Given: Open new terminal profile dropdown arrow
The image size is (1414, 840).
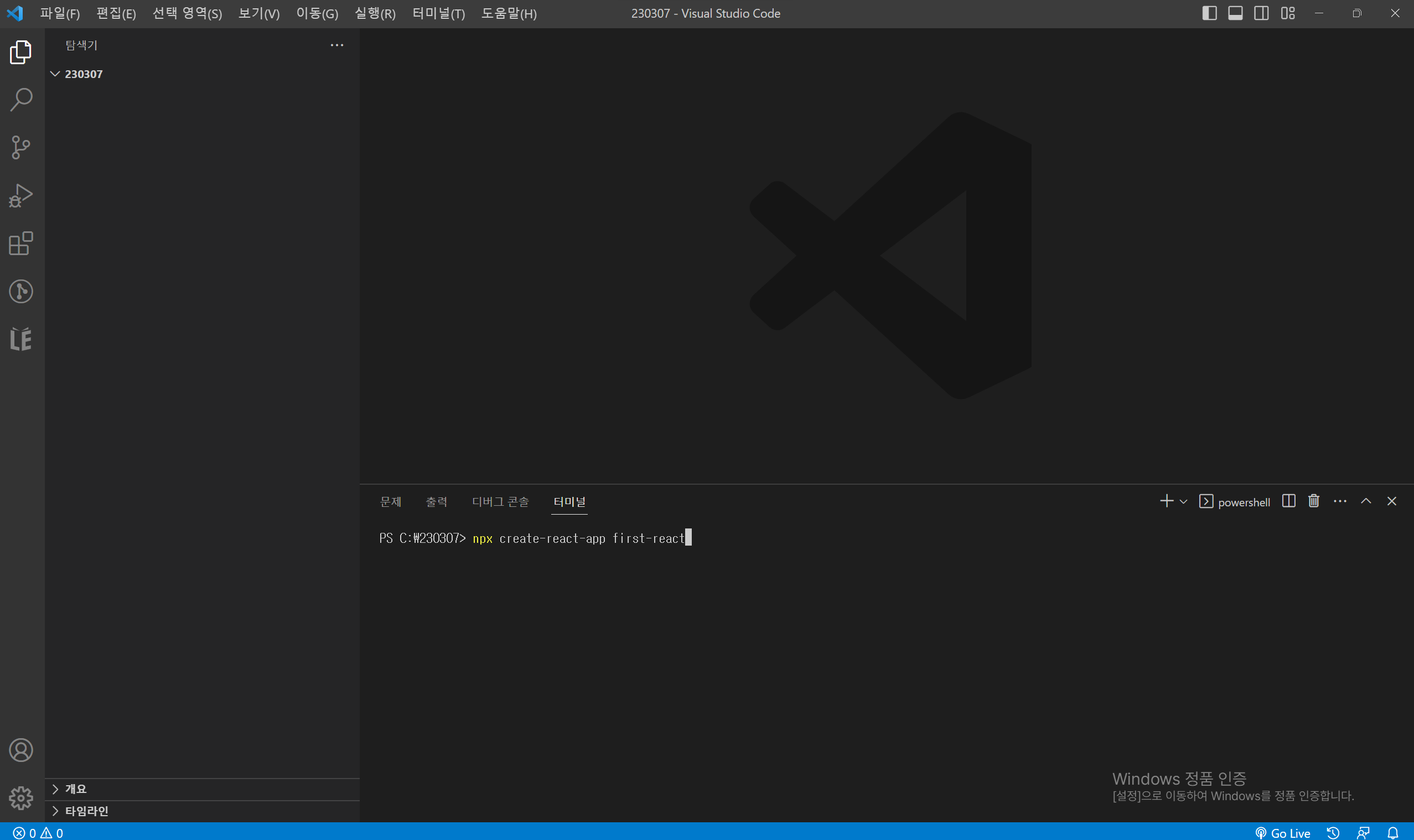Looking at the screenshot, I should pyautogui.click(x=1183, y=501).
